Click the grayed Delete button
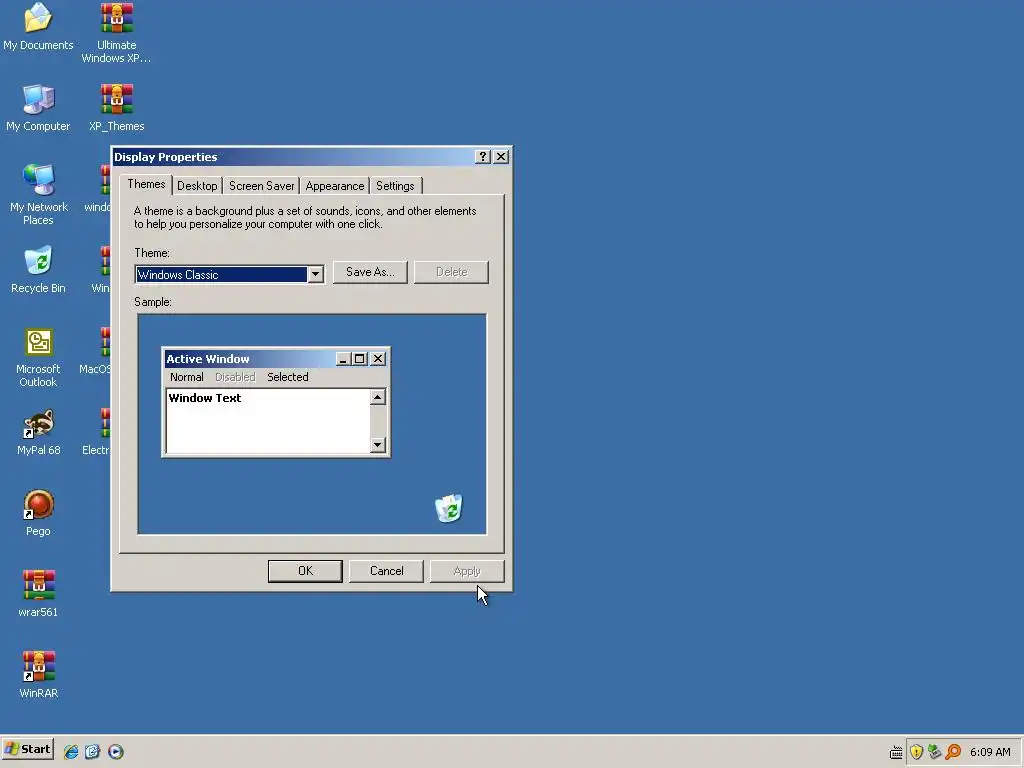The height and width of the screenshot is (768, 1024). (451, 272)
